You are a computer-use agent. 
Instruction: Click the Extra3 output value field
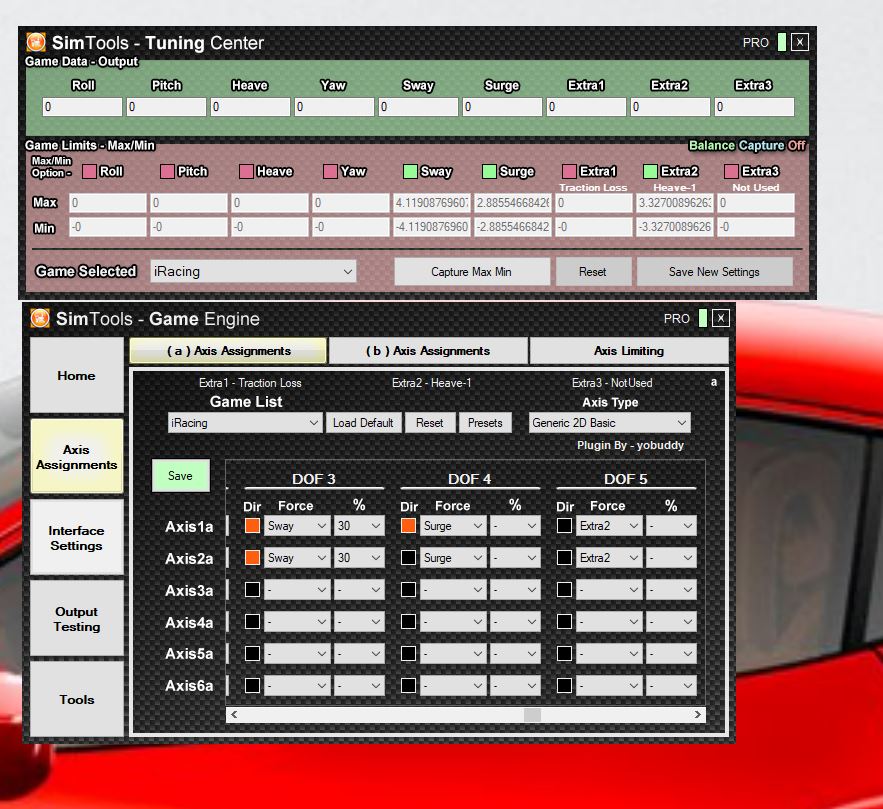coord(755,107)
